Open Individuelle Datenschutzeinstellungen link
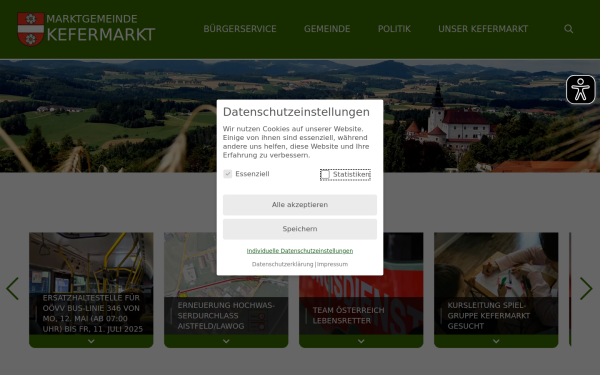 pyautogui.click(x=300, y=251)
